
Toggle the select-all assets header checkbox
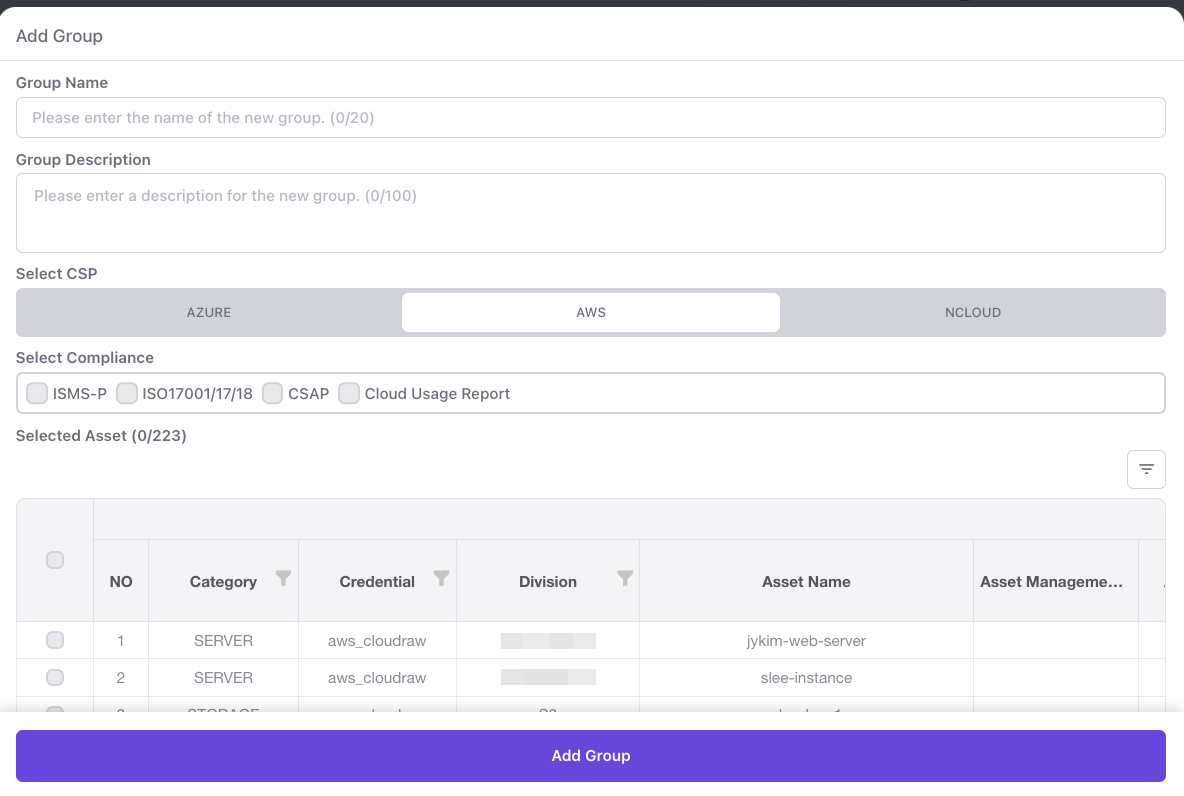point(55,560)
